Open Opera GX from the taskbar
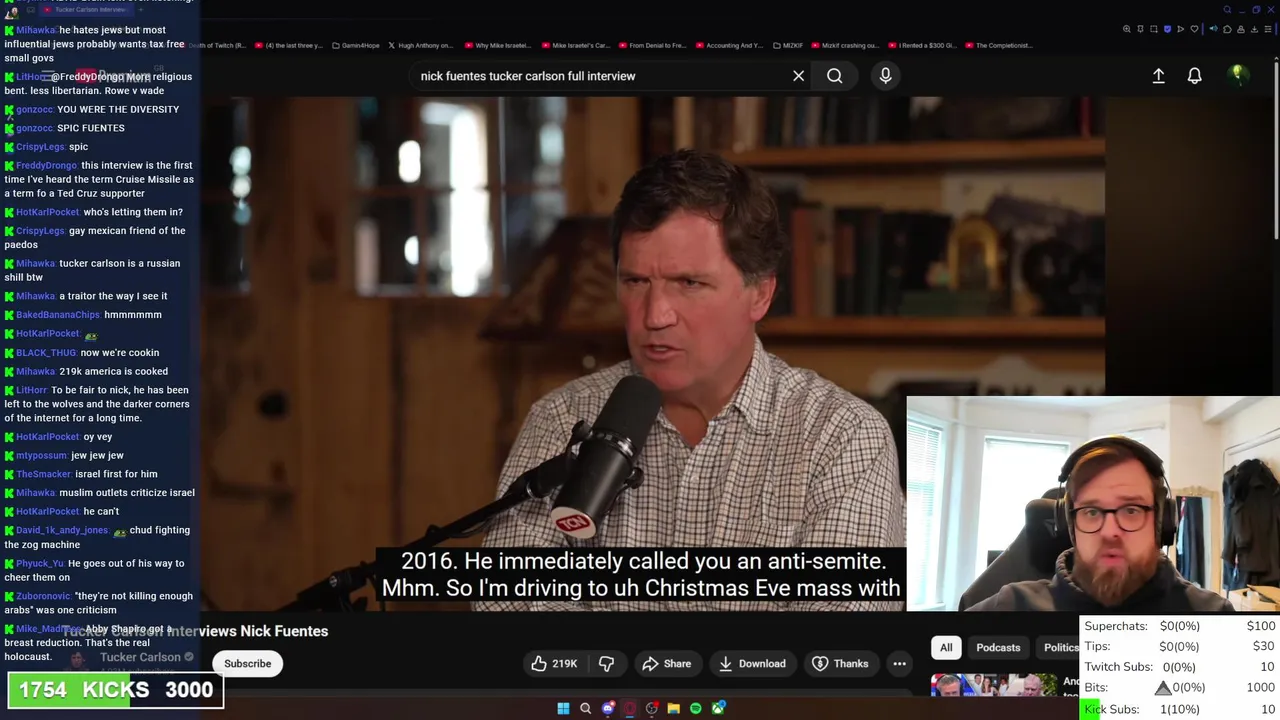1280x720 pixels. 630,708
